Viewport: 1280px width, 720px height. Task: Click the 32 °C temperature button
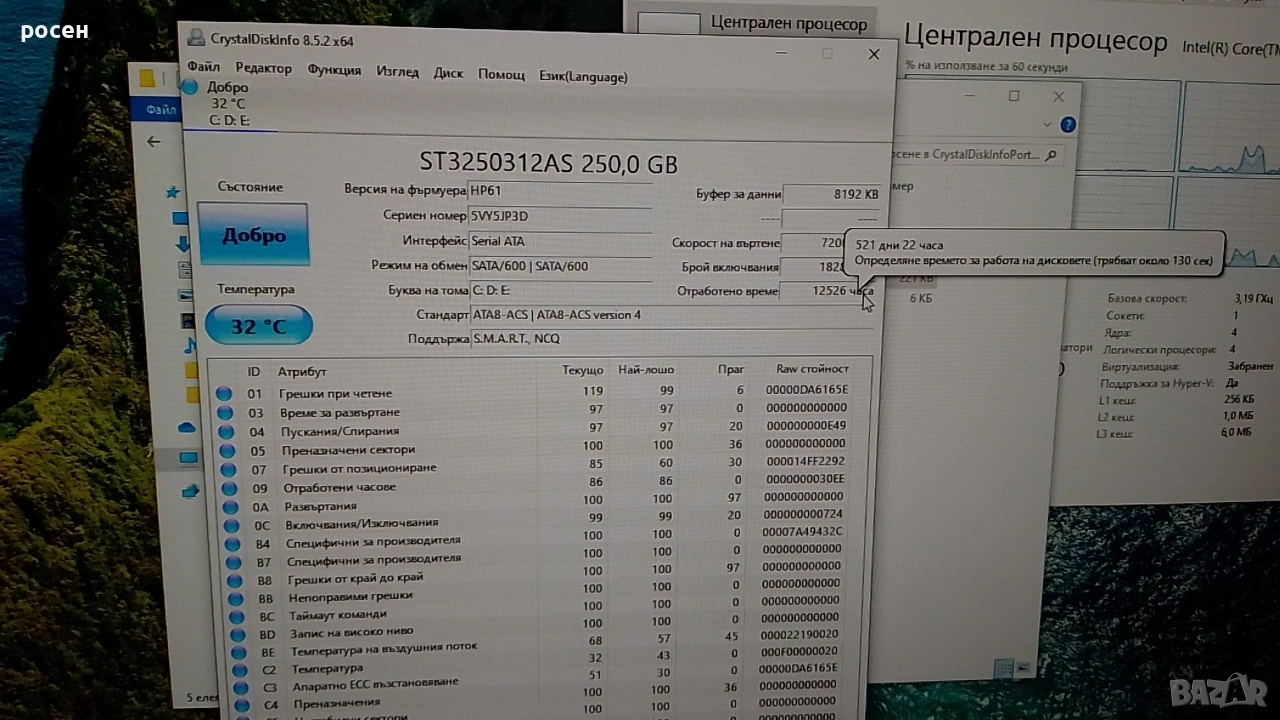(258, 326)
